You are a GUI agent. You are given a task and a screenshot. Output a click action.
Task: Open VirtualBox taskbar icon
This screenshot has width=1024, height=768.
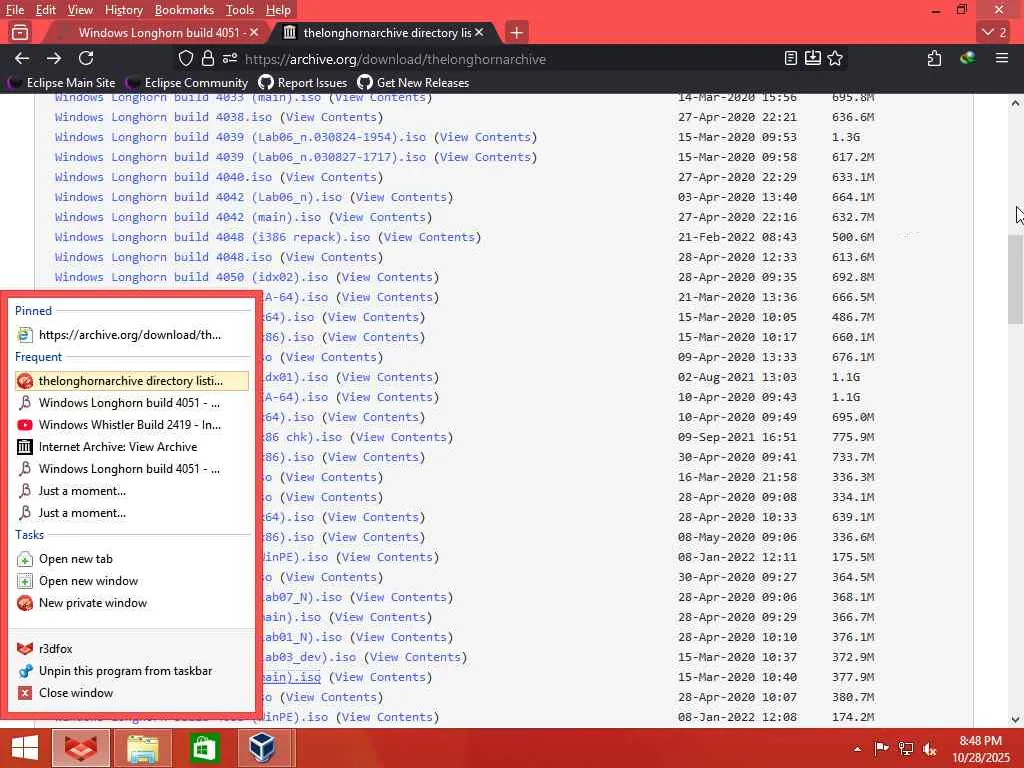click(x=263, y=748)
